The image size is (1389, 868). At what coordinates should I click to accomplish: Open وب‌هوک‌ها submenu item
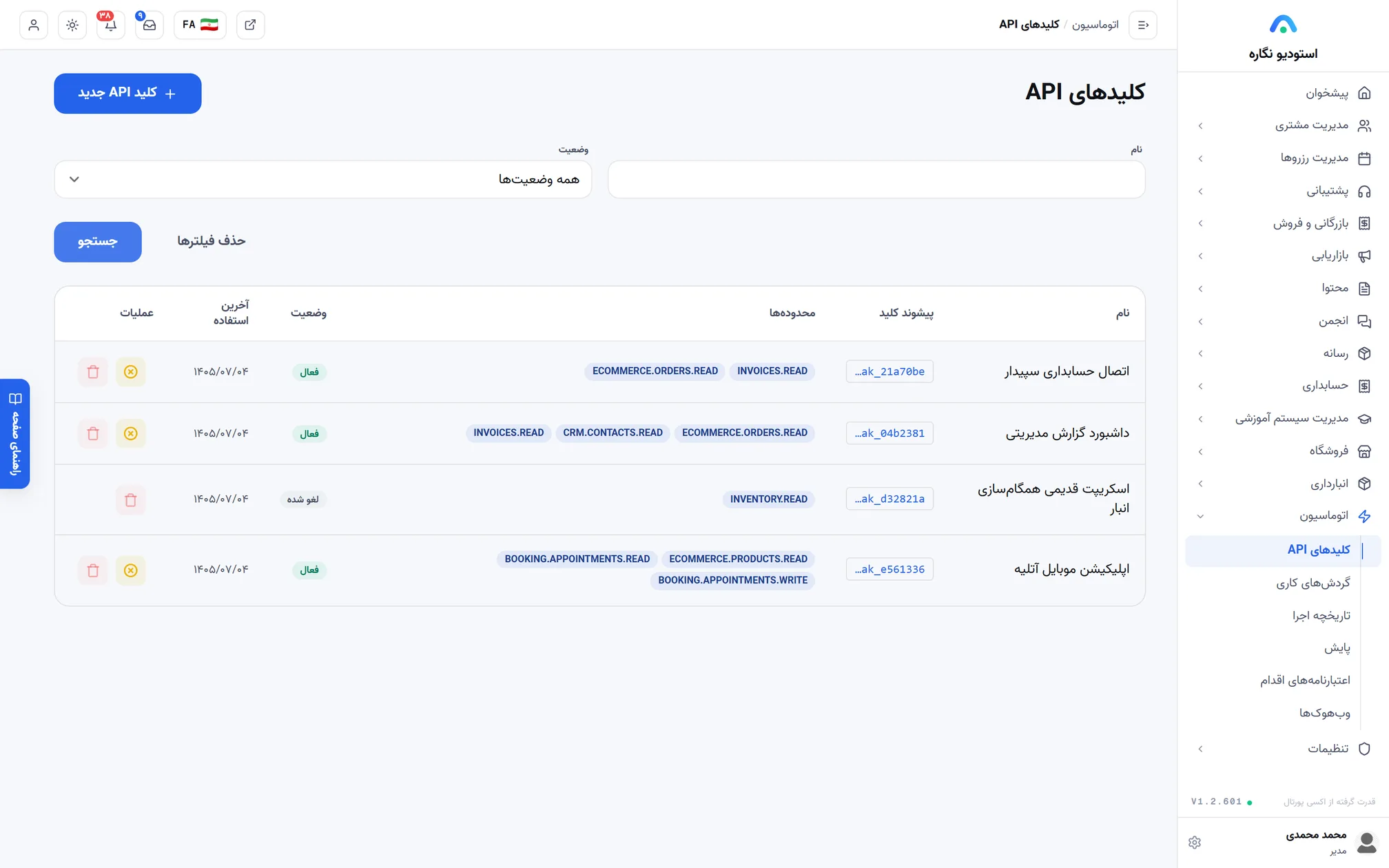1325,713
